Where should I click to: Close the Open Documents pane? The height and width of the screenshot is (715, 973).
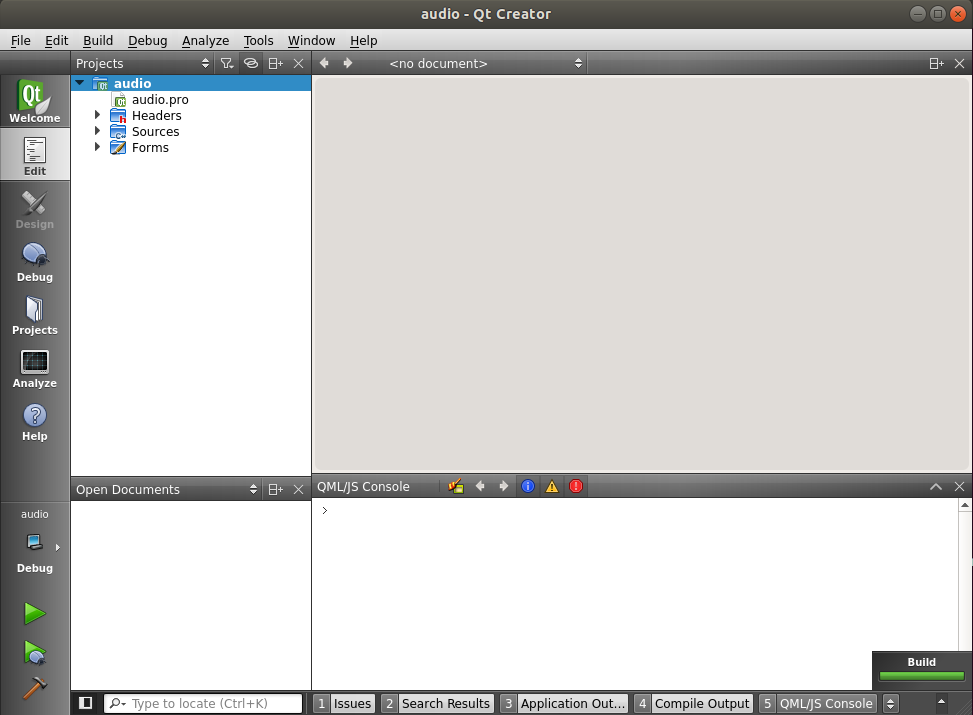coord(298,490)
